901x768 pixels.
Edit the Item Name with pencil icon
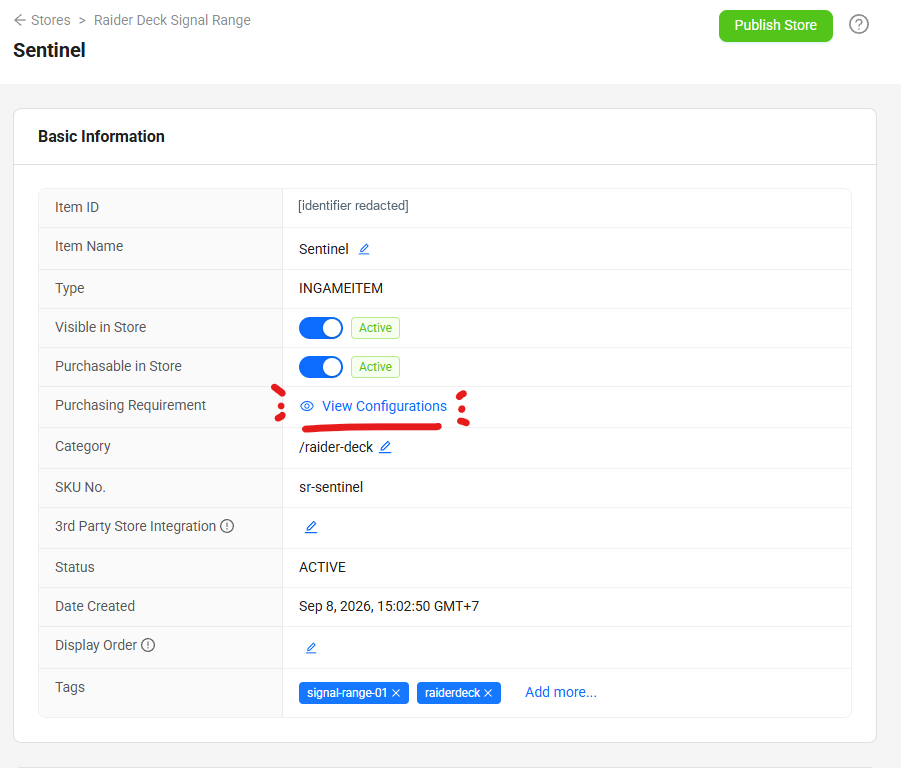(364, 249)
